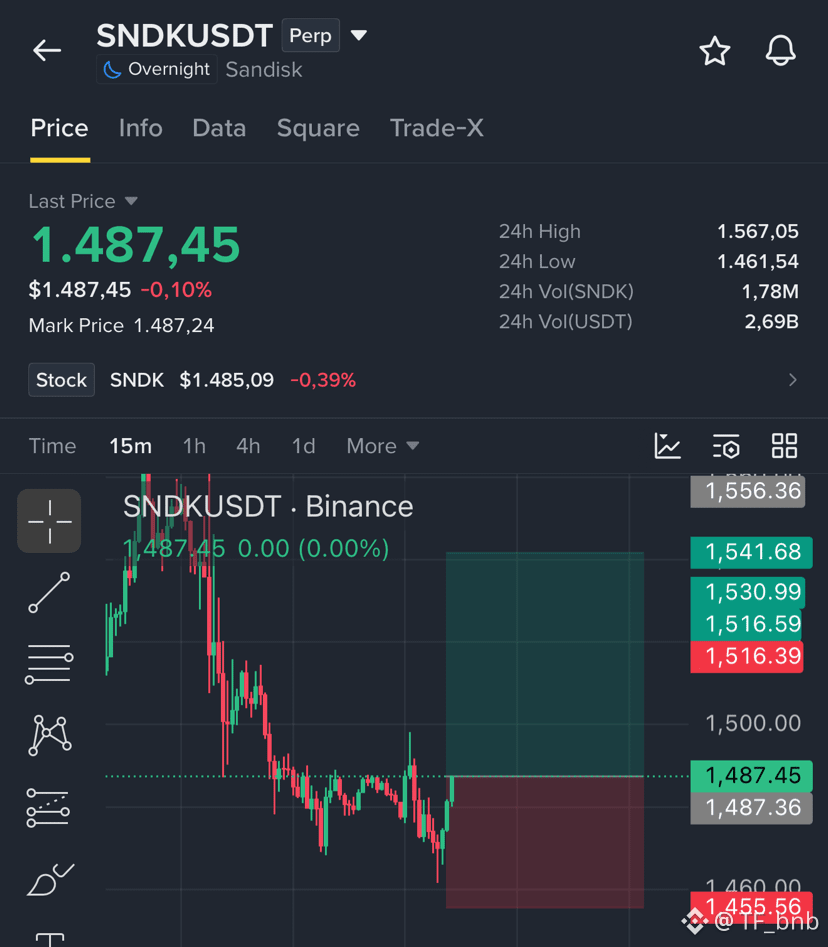Tap the SNDKUSDT · Binance chart title

point(268,507)
